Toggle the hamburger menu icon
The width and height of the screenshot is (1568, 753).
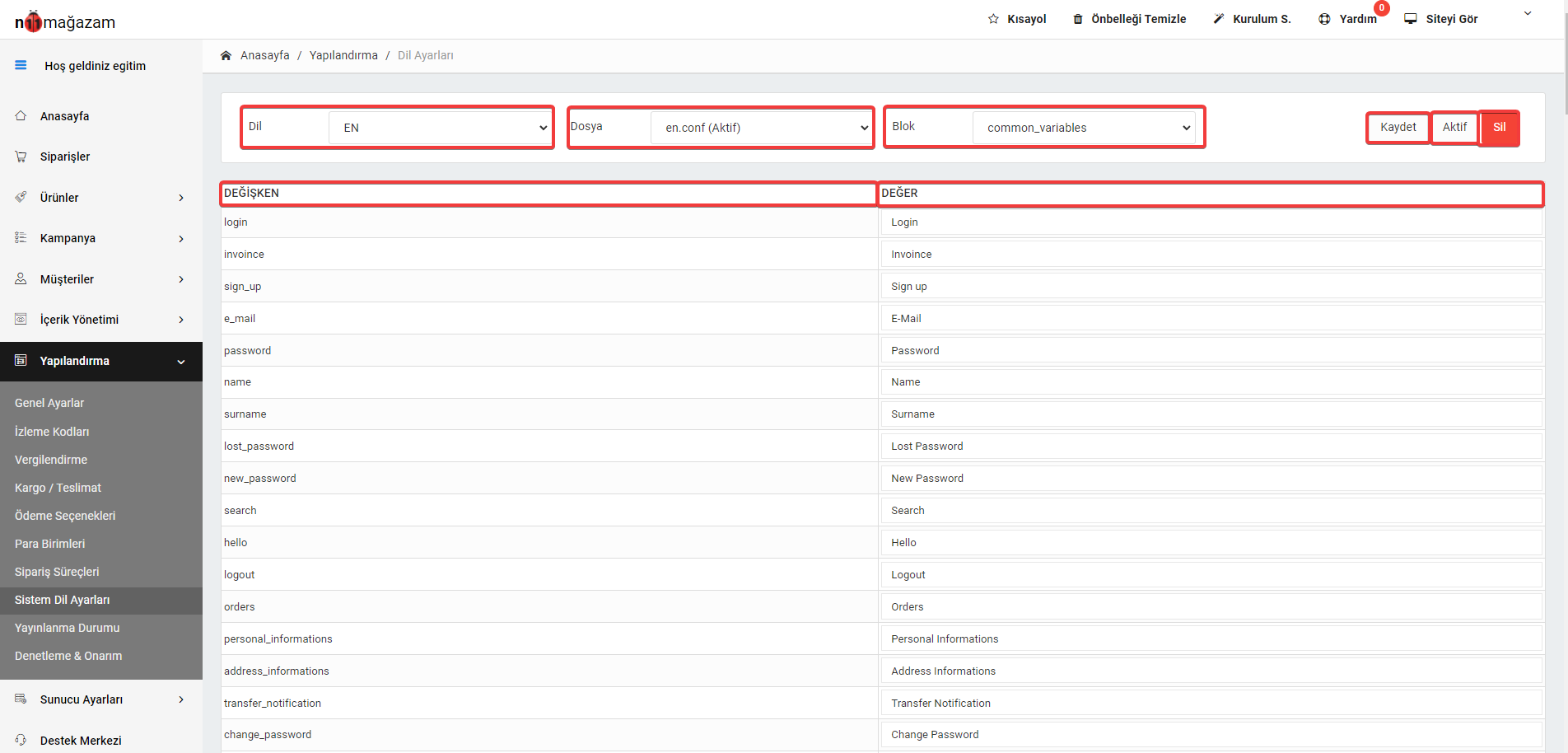tap(21, 65)
